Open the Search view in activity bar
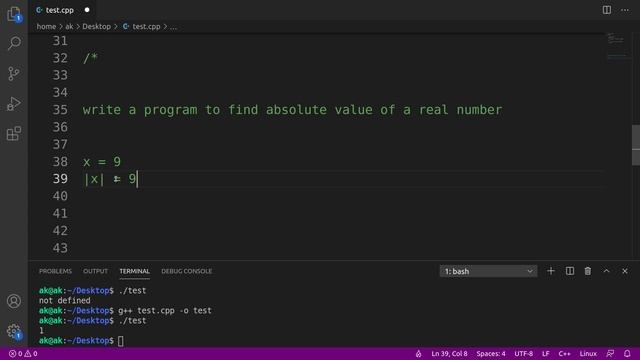Image resolution: width=640 pixels, height=360 pixels. (x=14, y=43)
